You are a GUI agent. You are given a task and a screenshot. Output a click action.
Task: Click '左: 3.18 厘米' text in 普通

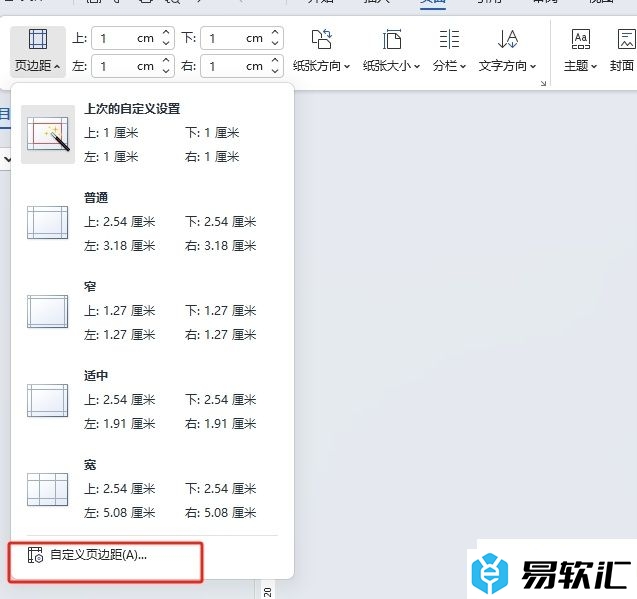coord(119,246)
